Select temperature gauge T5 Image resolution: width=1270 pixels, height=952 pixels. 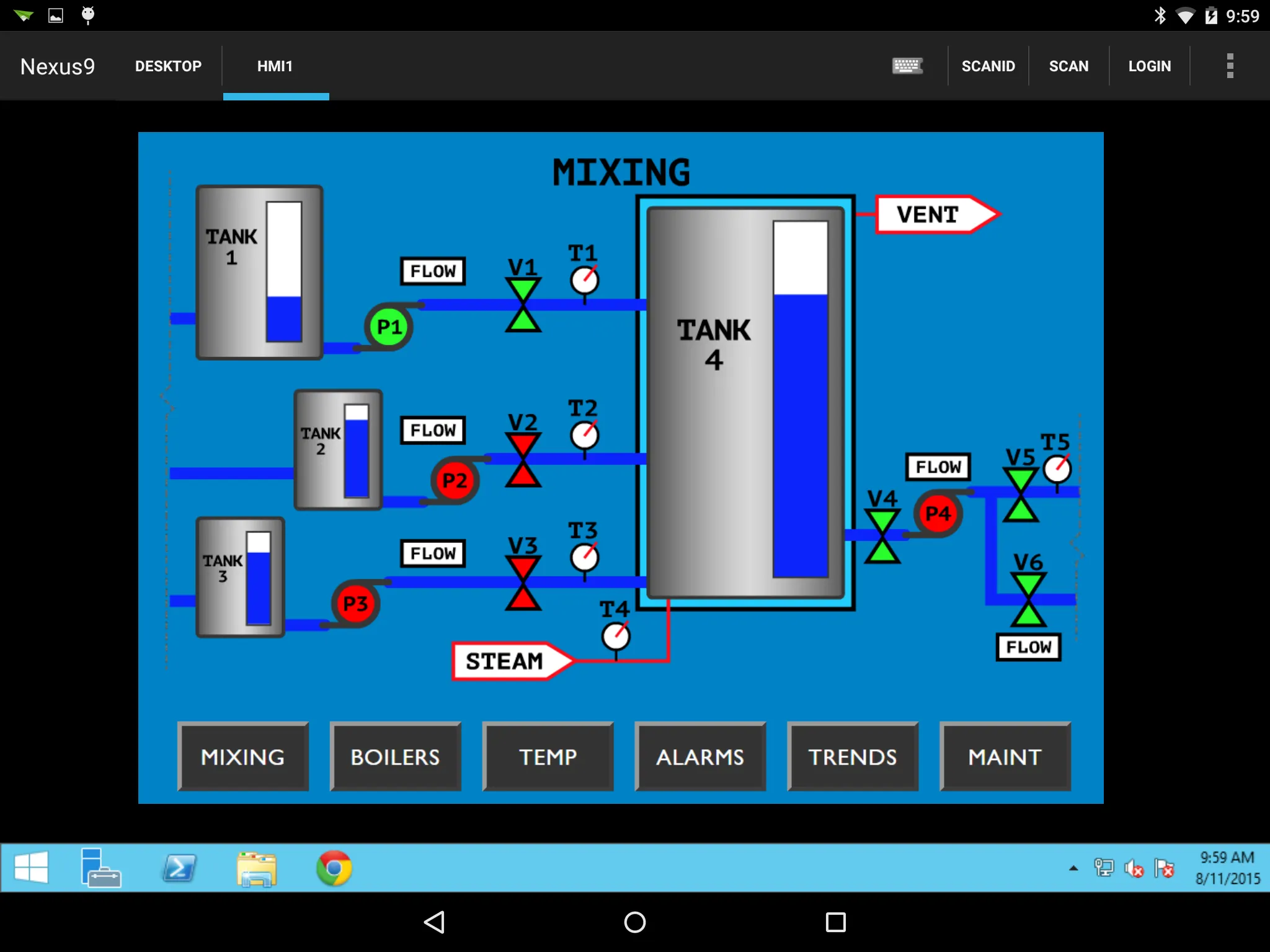click(1057, 470)
